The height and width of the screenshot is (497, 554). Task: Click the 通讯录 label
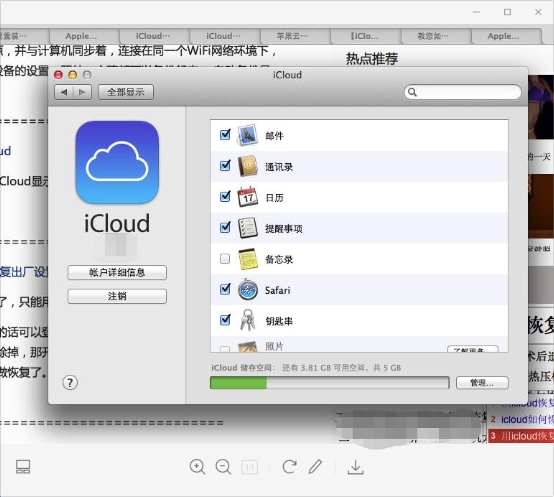(x=279, y=167)
